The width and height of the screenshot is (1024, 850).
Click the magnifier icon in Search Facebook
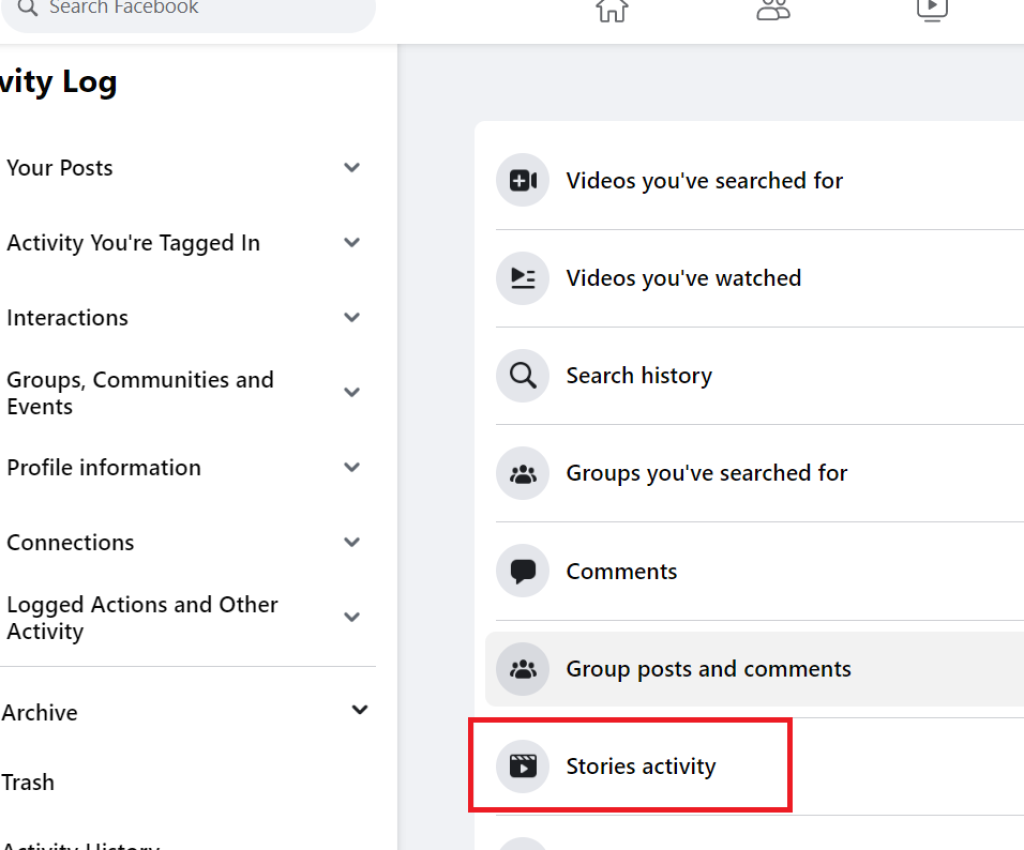tap(27, 8)
